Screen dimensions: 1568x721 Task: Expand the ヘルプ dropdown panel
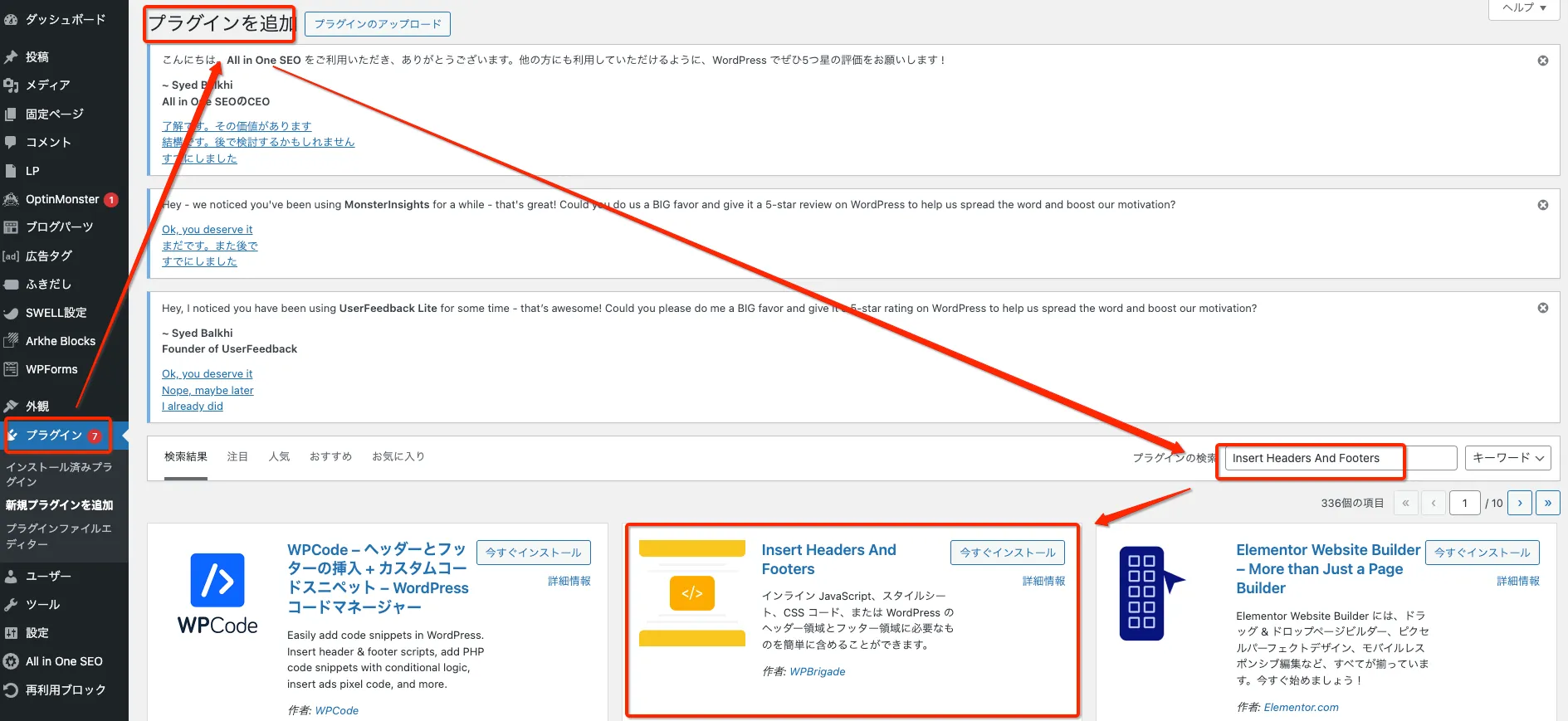tap(1524, 7)
